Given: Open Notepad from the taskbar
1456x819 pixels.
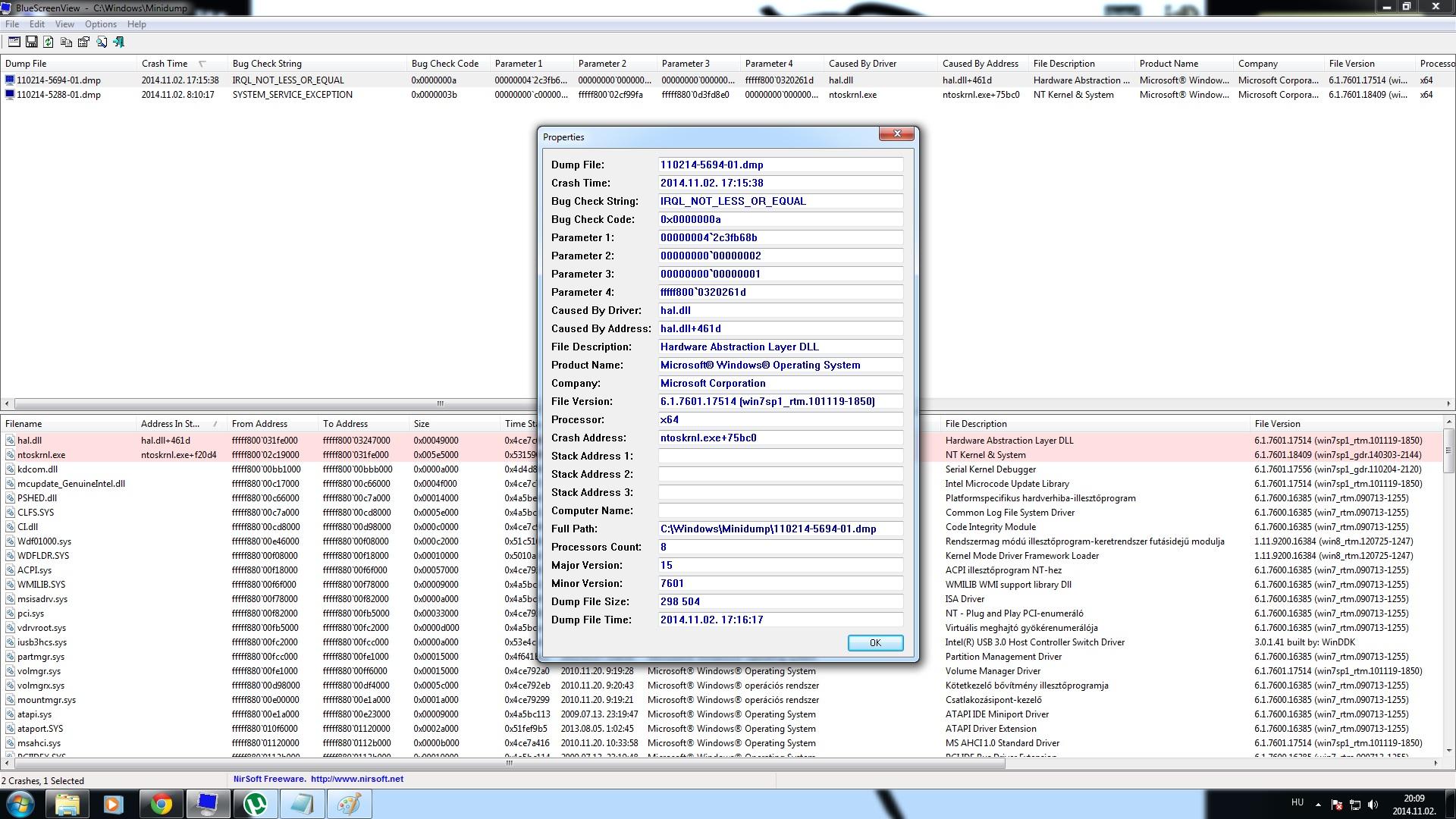Looking at the screenshot, I should [x=302, y=804].
